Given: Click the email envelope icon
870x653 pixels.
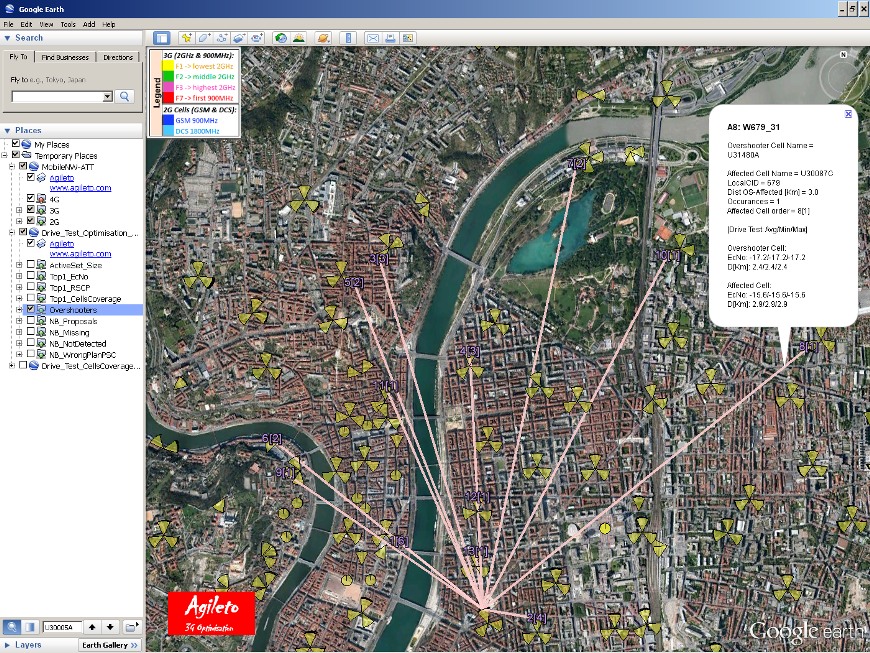Looking at the screenshot, I should [x=373, y=38].
